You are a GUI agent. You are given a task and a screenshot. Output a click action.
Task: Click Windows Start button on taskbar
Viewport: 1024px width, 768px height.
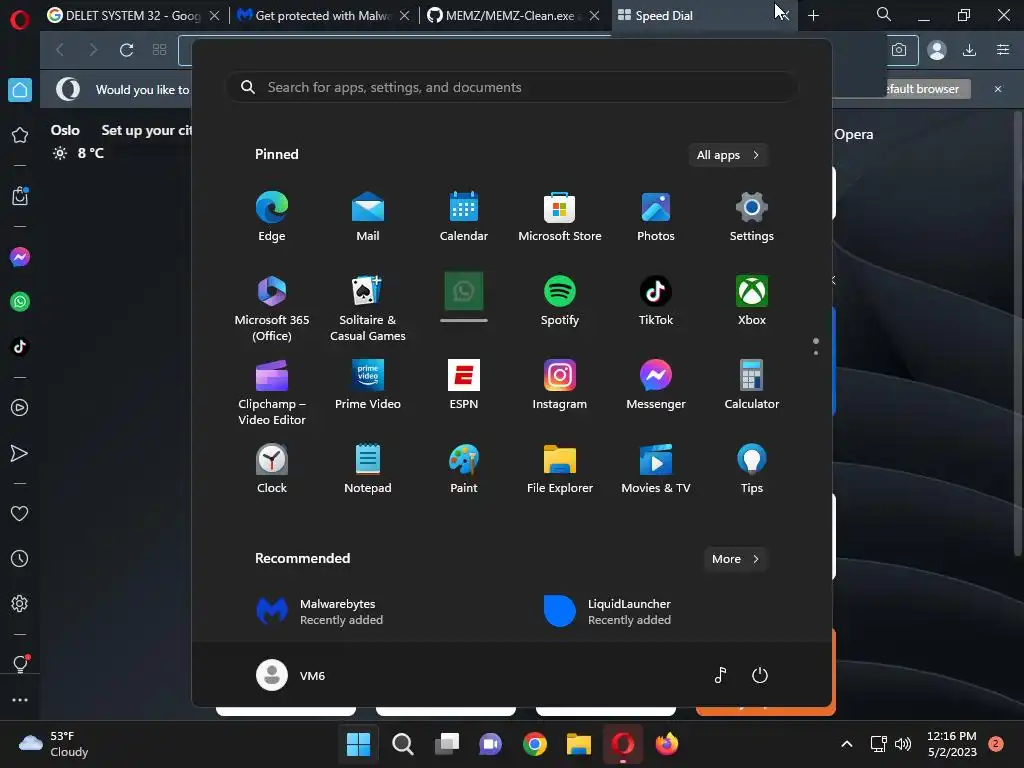(x=359, y=744)
